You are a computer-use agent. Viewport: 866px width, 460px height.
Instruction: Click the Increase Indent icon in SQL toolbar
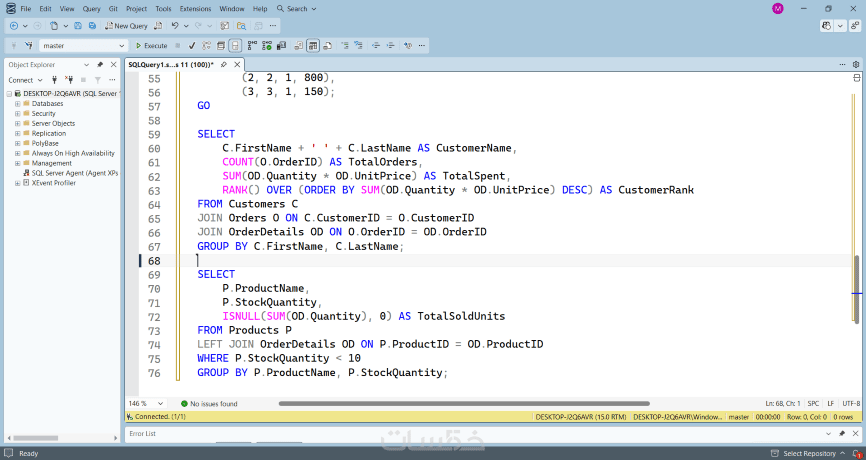tap(391, 46)
